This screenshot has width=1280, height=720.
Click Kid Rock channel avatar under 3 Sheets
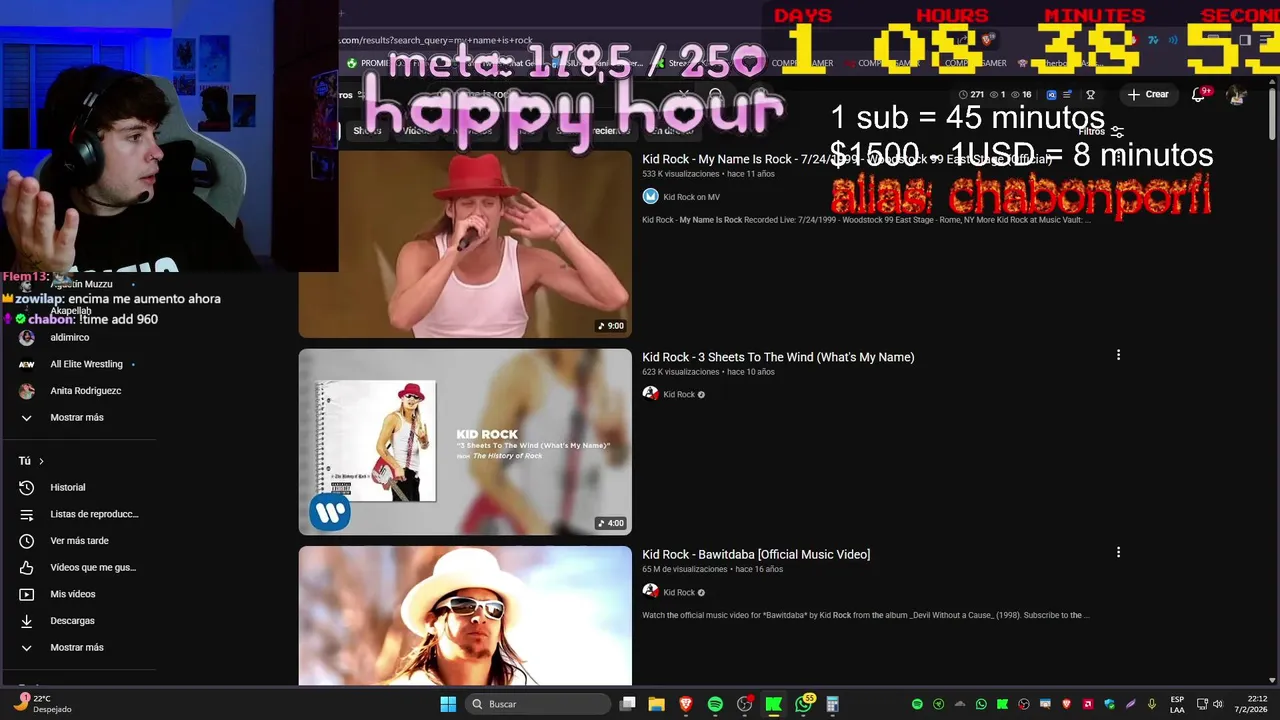pyautogui.click(x=650, y=394)
